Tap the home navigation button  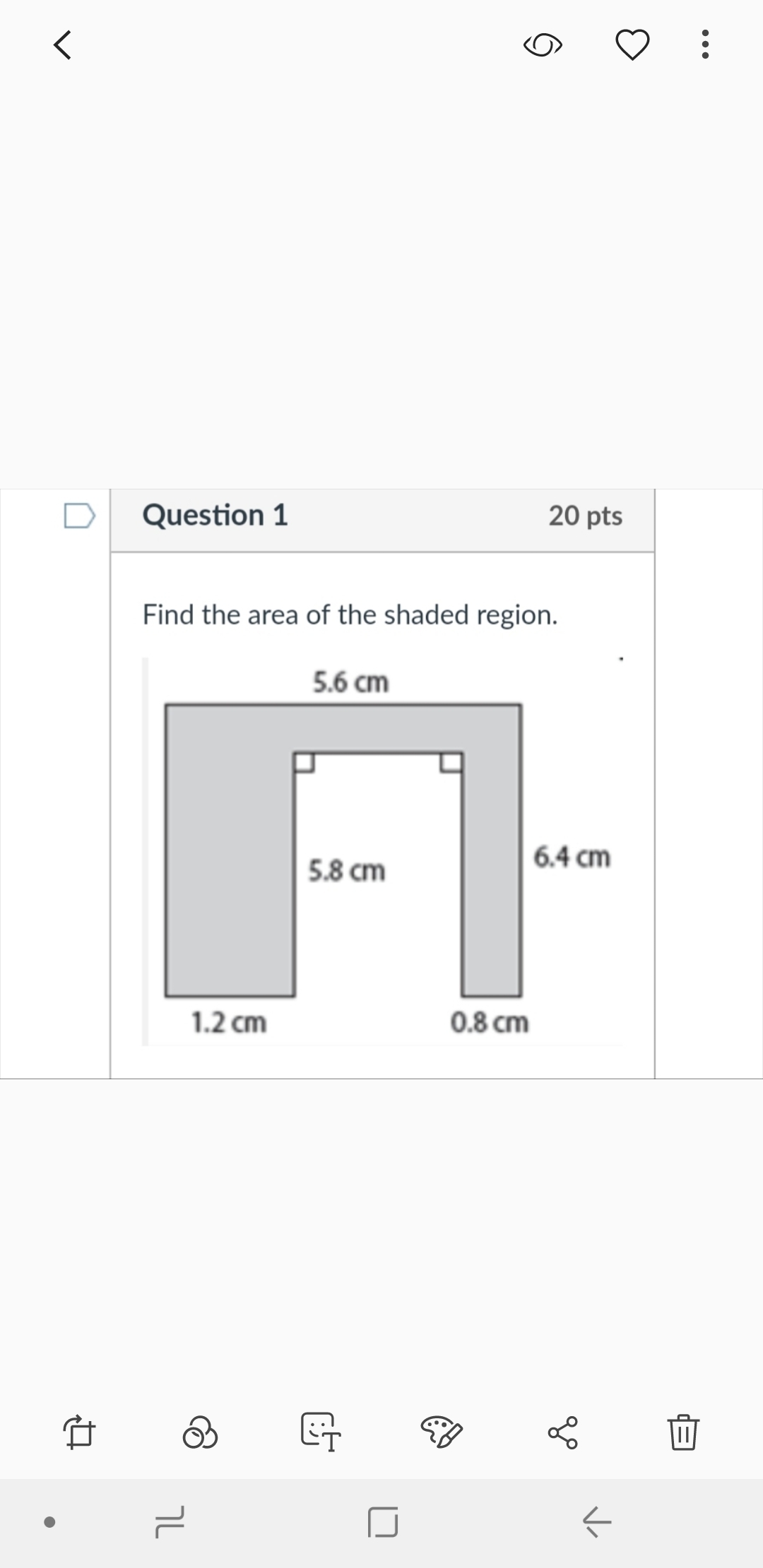383,1522
